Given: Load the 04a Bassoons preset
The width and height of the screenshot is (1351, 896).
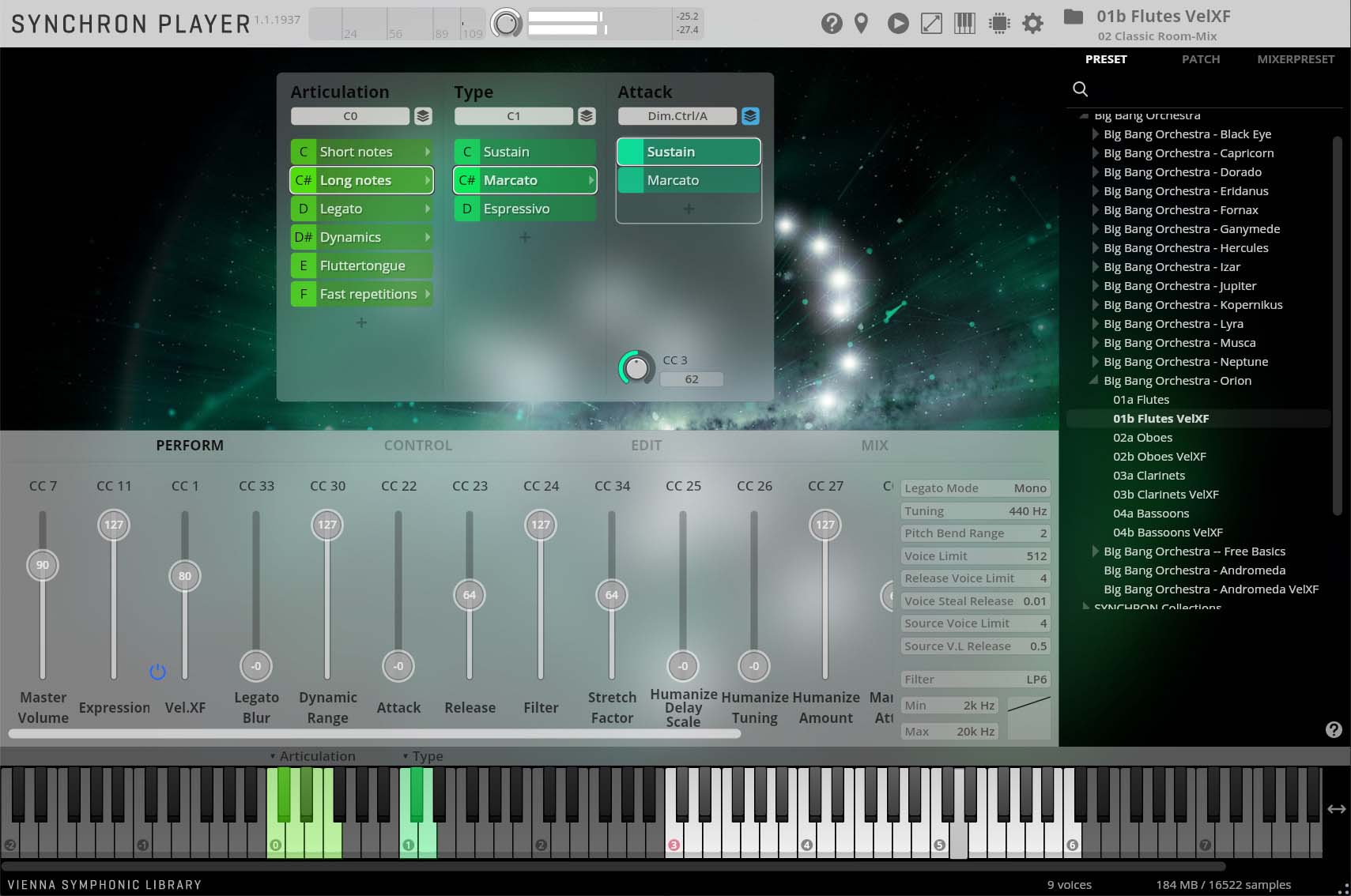Looking at the screenshot, I should (1151, 514).
